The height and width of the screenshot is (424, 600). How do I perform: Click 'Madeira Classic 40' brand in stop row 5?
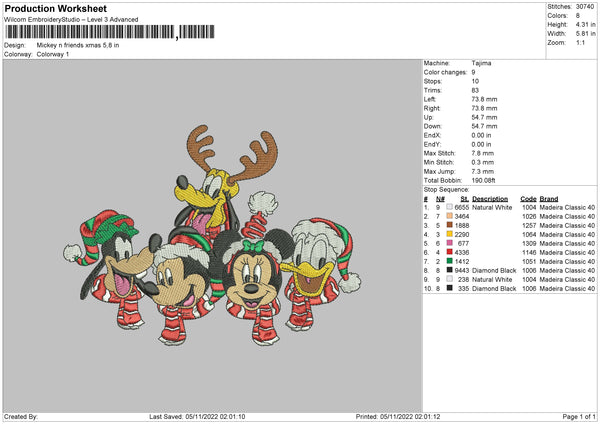click(x=567, y=243)
